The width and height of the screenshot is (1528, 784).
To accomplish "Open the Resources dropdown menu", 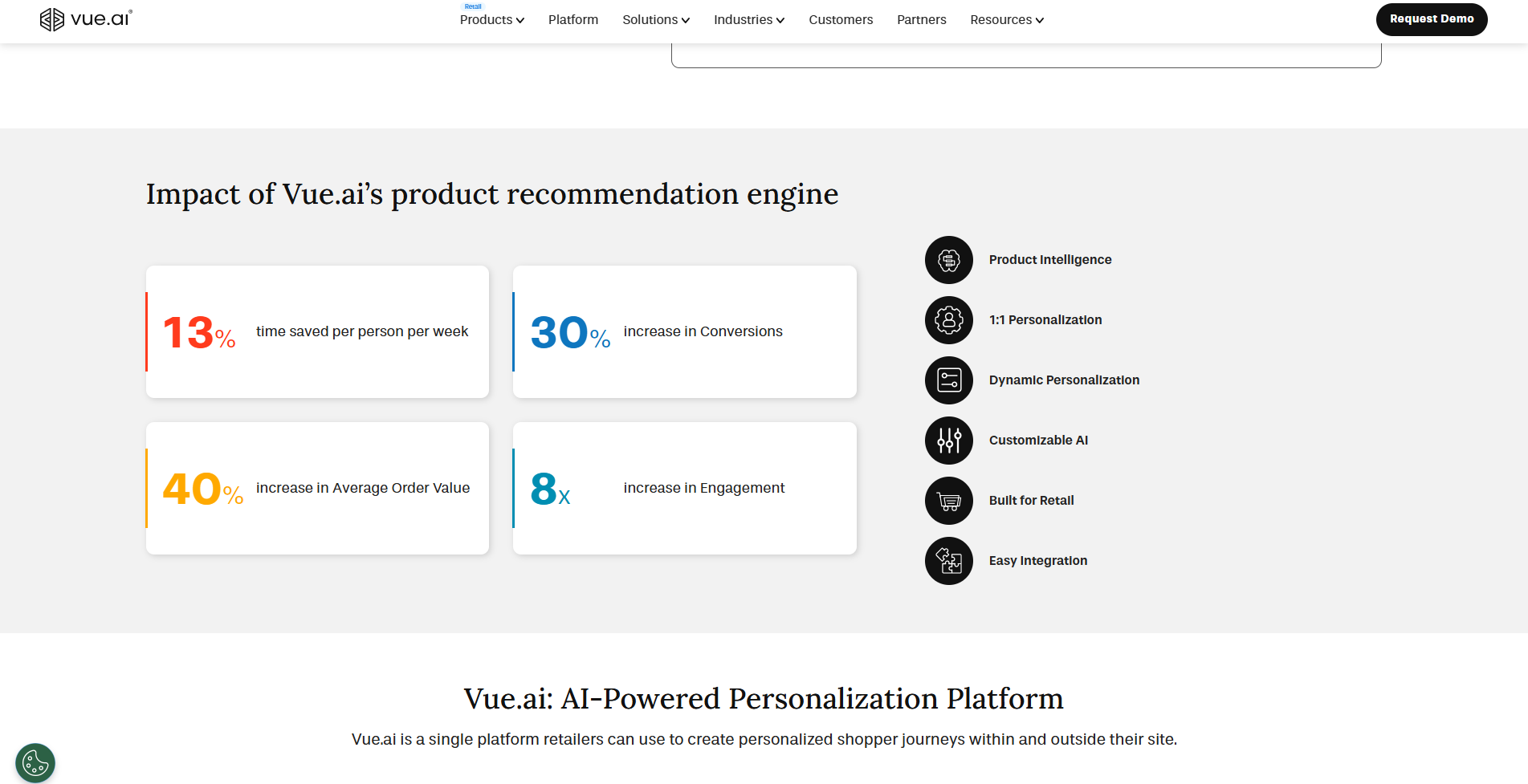I will click(x=1006, y=20).
